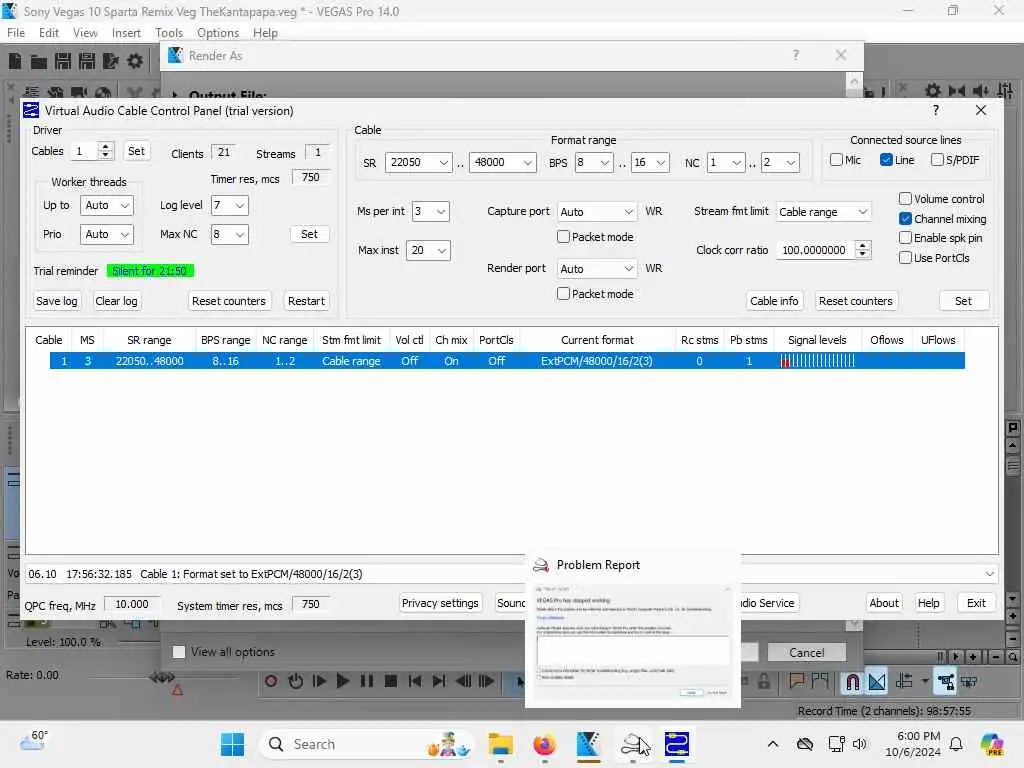Click the Restart driver button
This screenshot has height=768, width=1024.
(306, 301)
